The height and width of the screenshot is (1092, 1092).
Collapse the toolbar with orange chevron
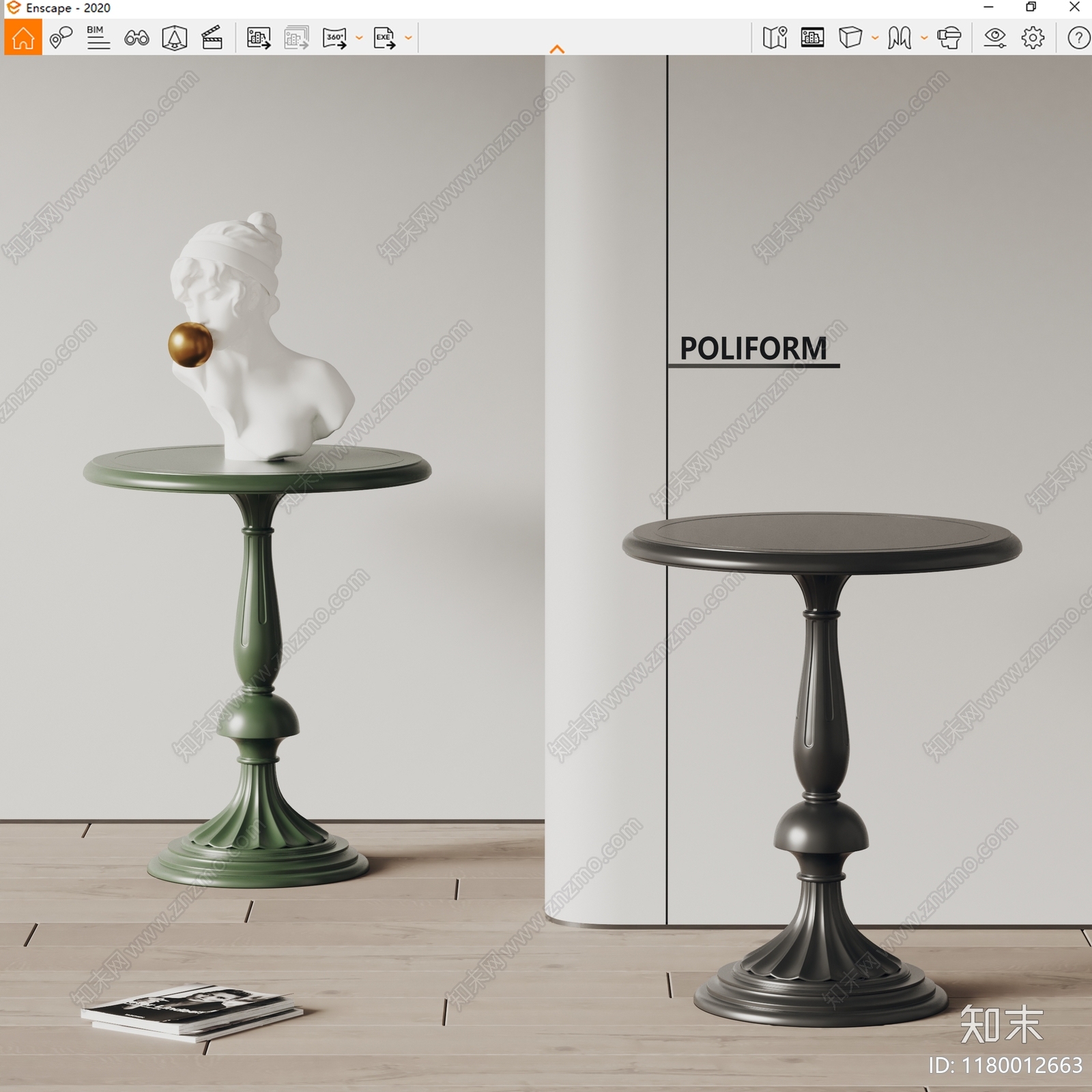tap(557, 49)
